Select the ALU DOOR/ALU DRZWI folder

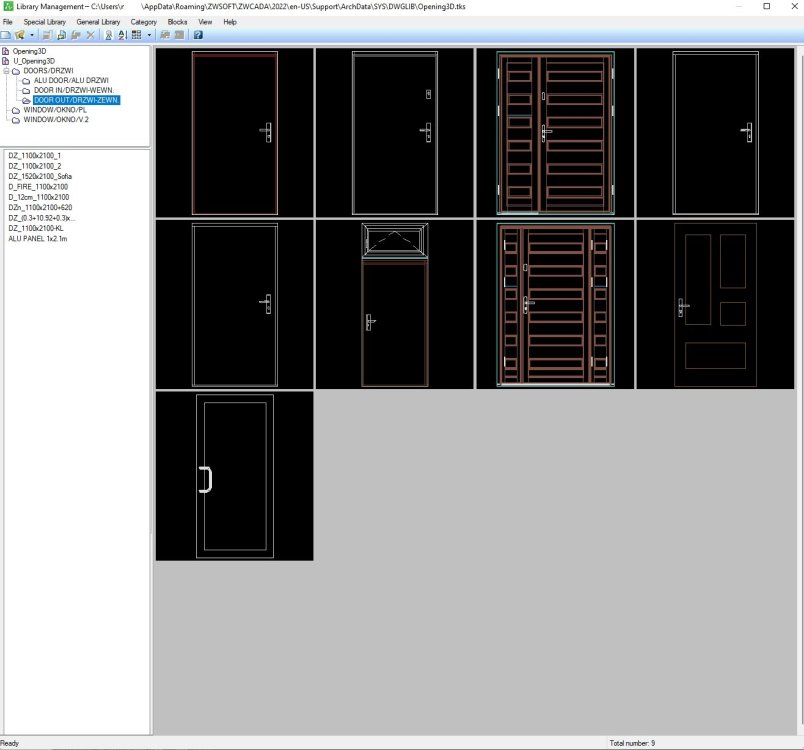tap(71, 80)
